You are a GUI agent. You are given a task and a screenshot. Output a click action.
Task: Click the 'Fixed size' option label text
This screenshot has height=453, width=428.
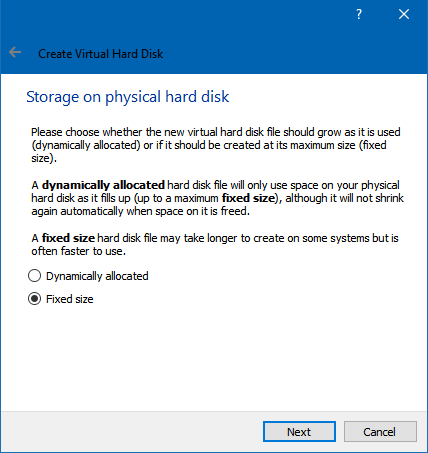(70, 299)
